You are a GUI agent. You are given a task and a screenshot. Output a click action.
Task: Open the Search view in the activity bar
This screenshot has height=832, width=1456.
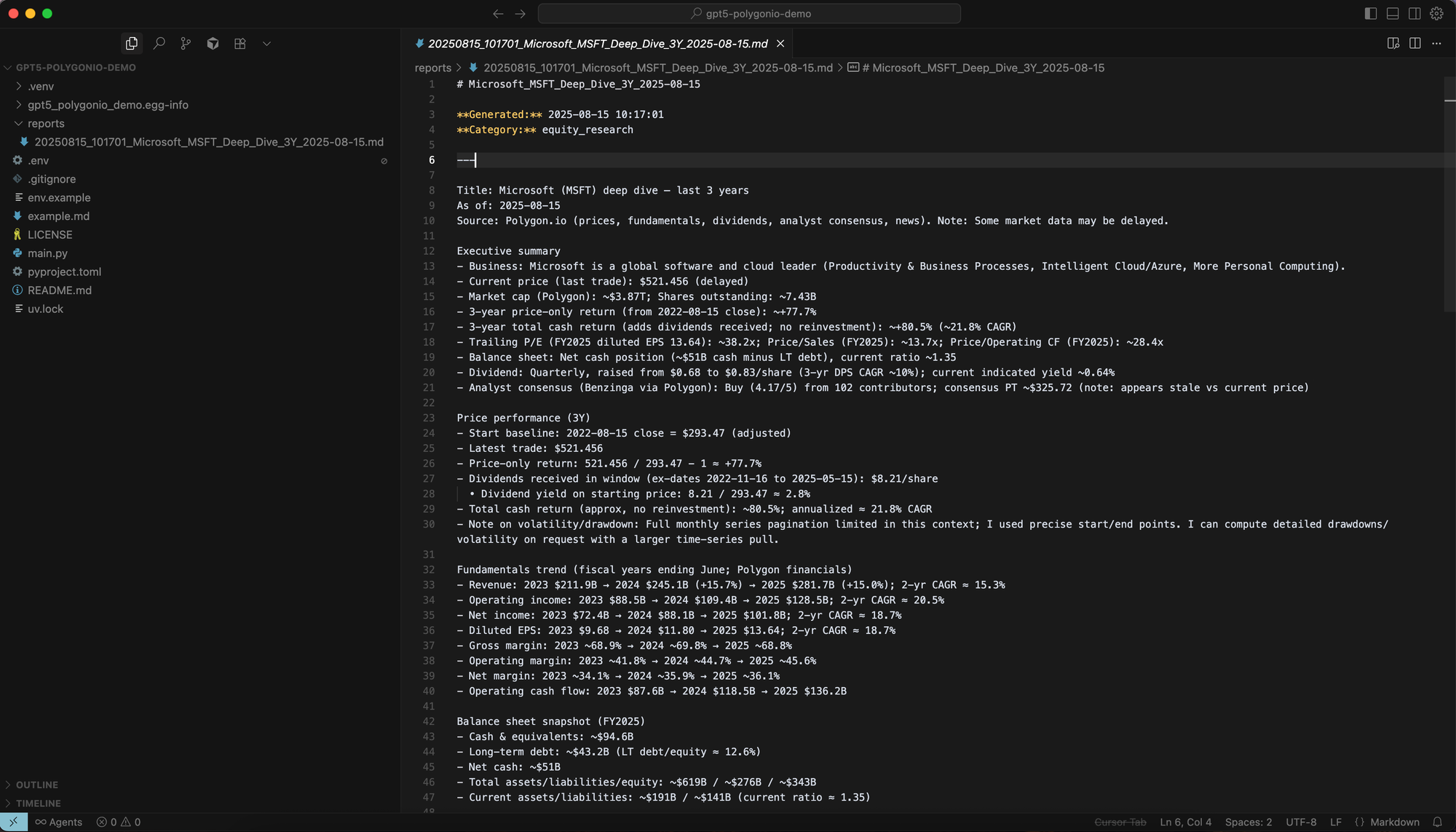point(159,44)
